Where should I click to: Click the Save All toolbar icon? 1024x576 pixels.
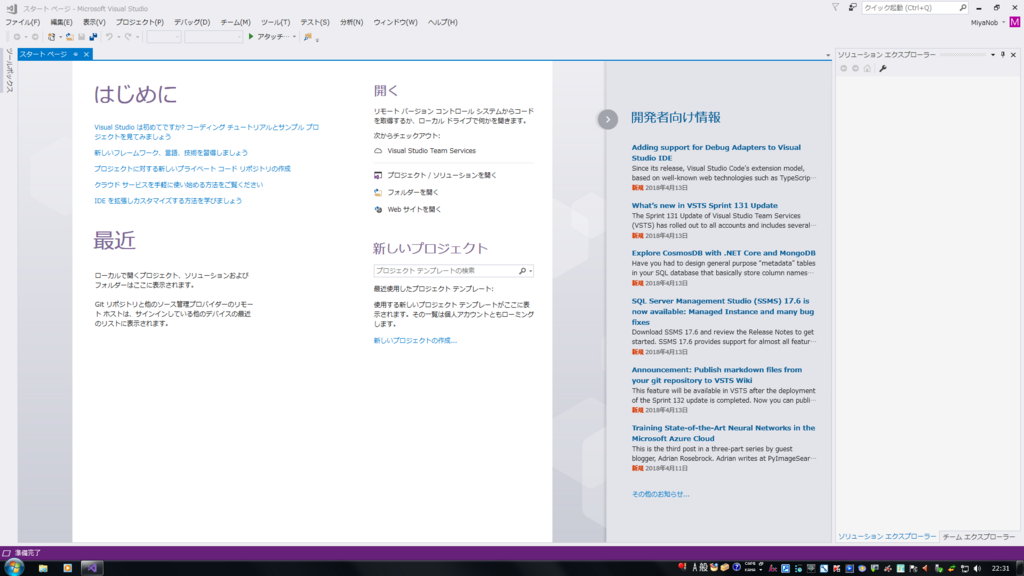point(93,37)
